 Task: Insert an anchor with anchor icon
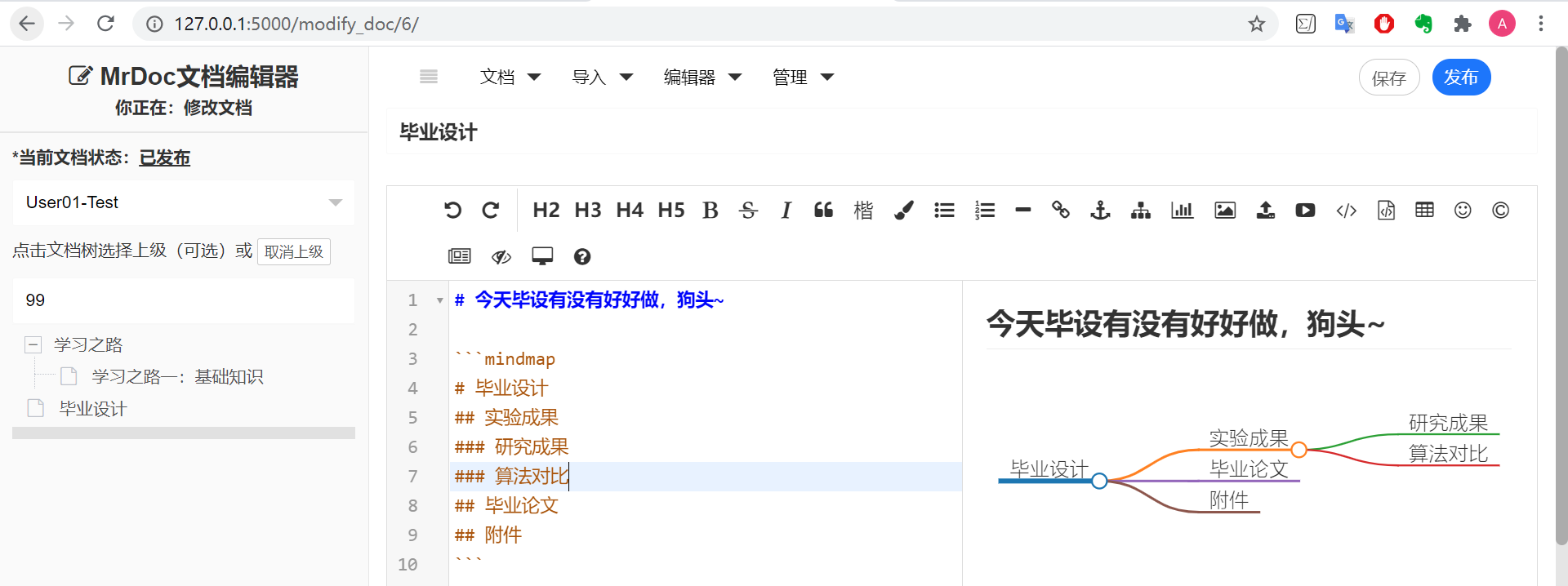pos(1100,210)
